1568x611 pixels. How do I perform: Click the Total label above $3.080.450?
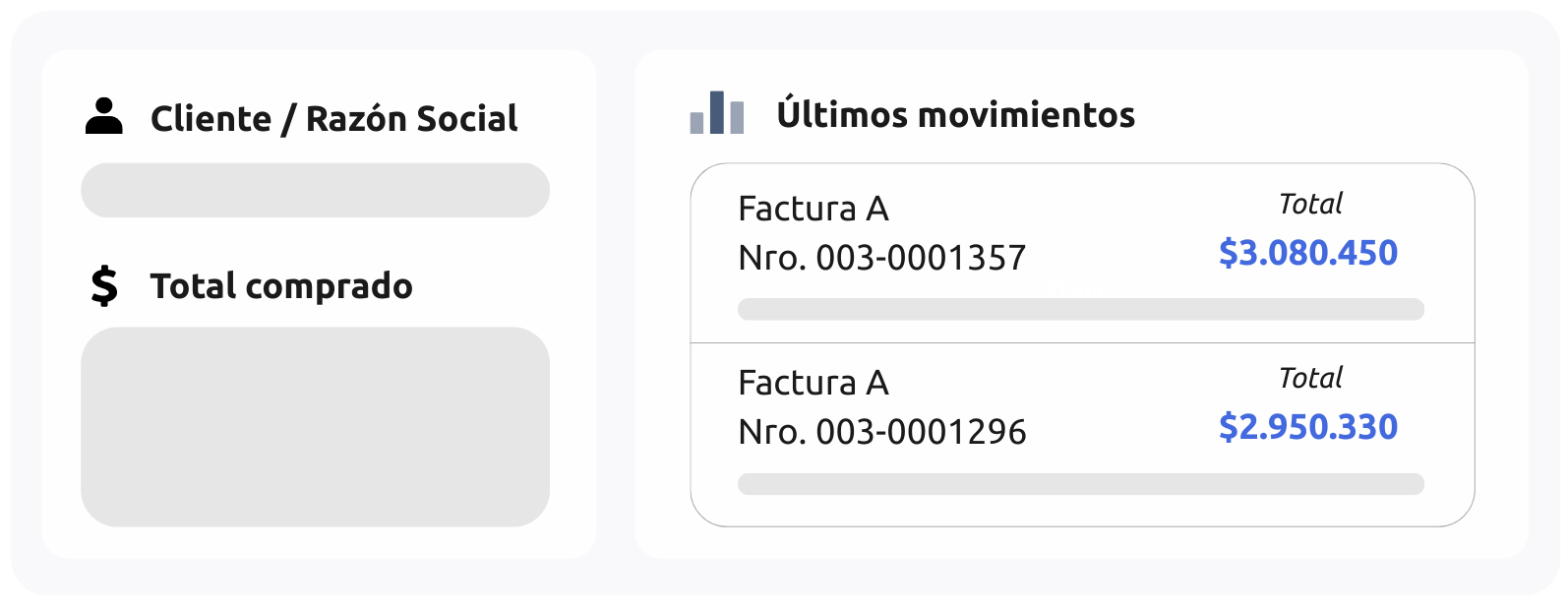1310,204
